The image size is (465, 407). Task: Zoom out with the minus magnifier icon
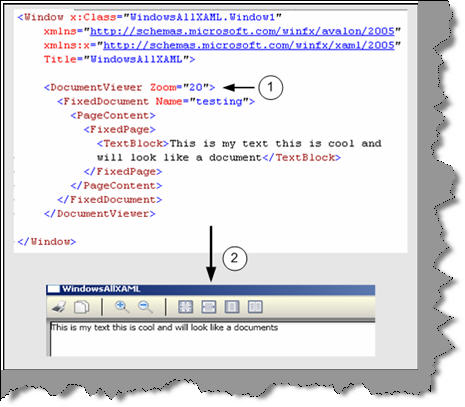point(145,307)
